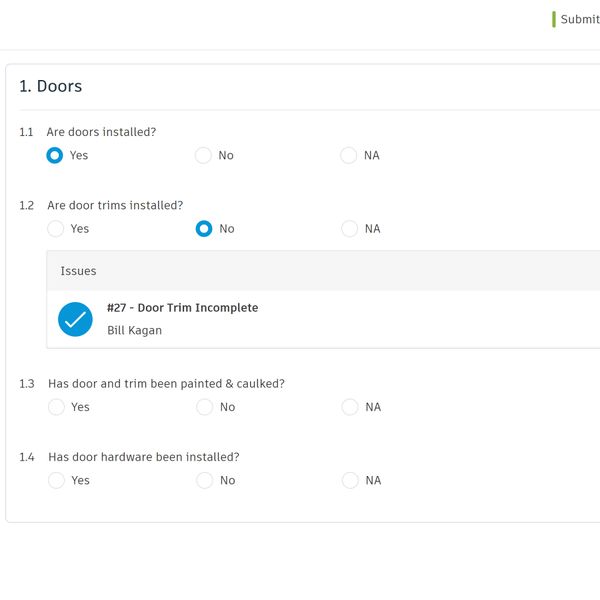
Task: Select No for door hardware installed
Action: pyautogui.click(x=204, y=481)
